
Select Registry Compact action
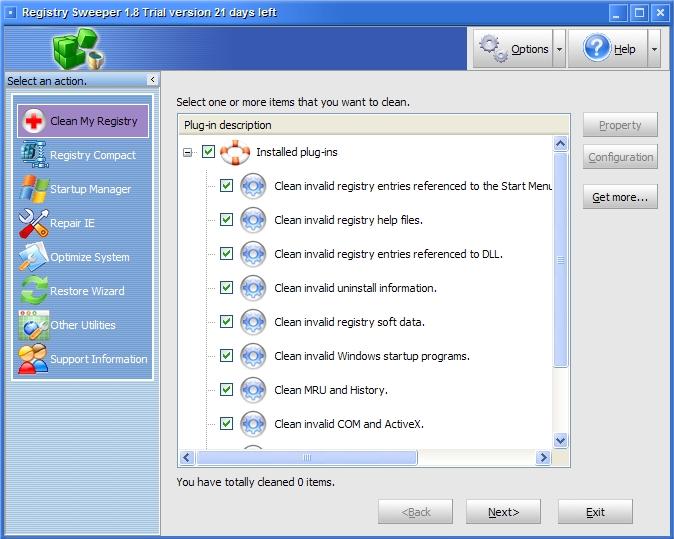[x=83, y=155]
